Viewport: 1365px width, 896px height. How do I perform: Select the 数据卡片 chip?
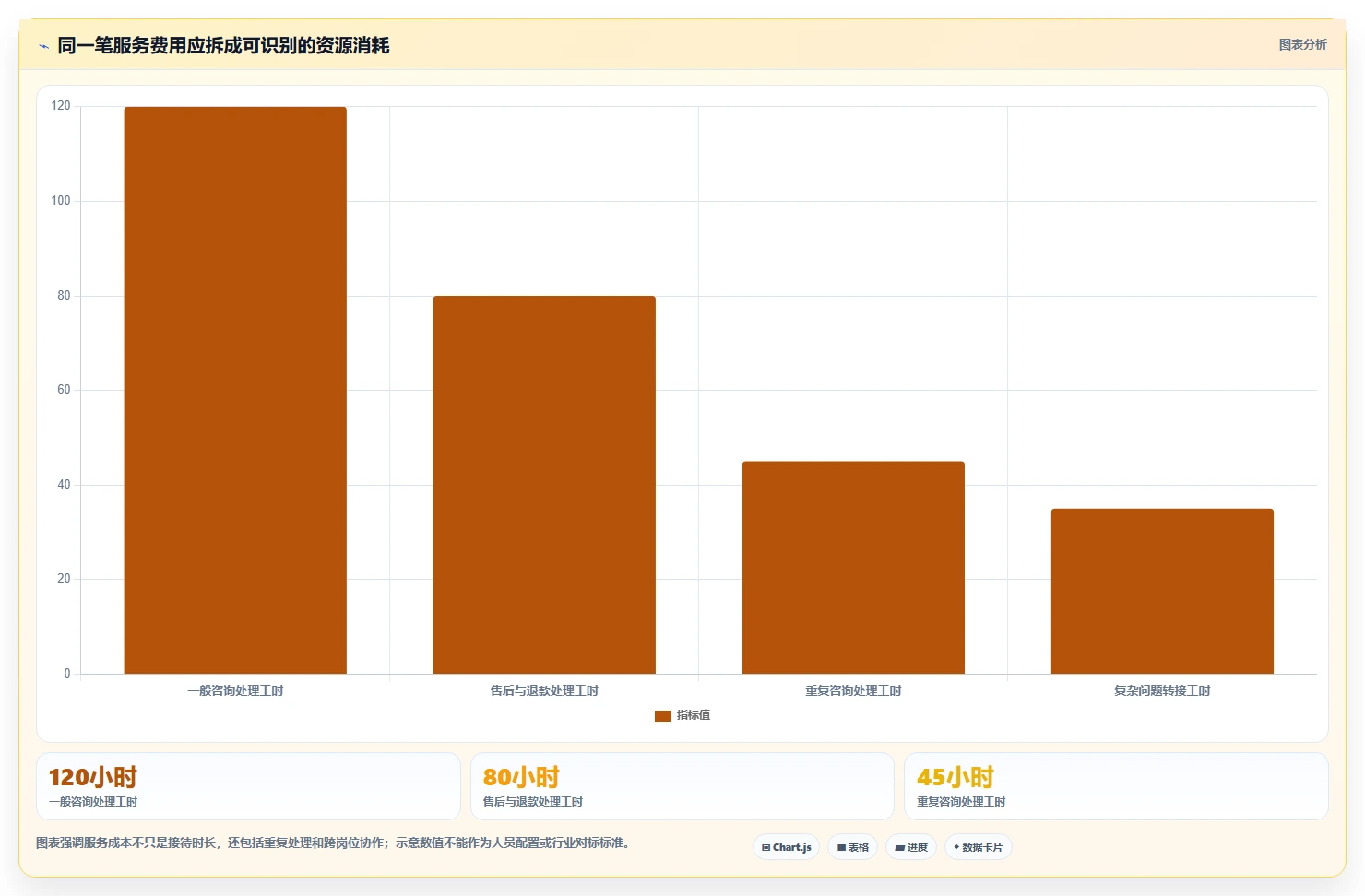coord(978,847)
